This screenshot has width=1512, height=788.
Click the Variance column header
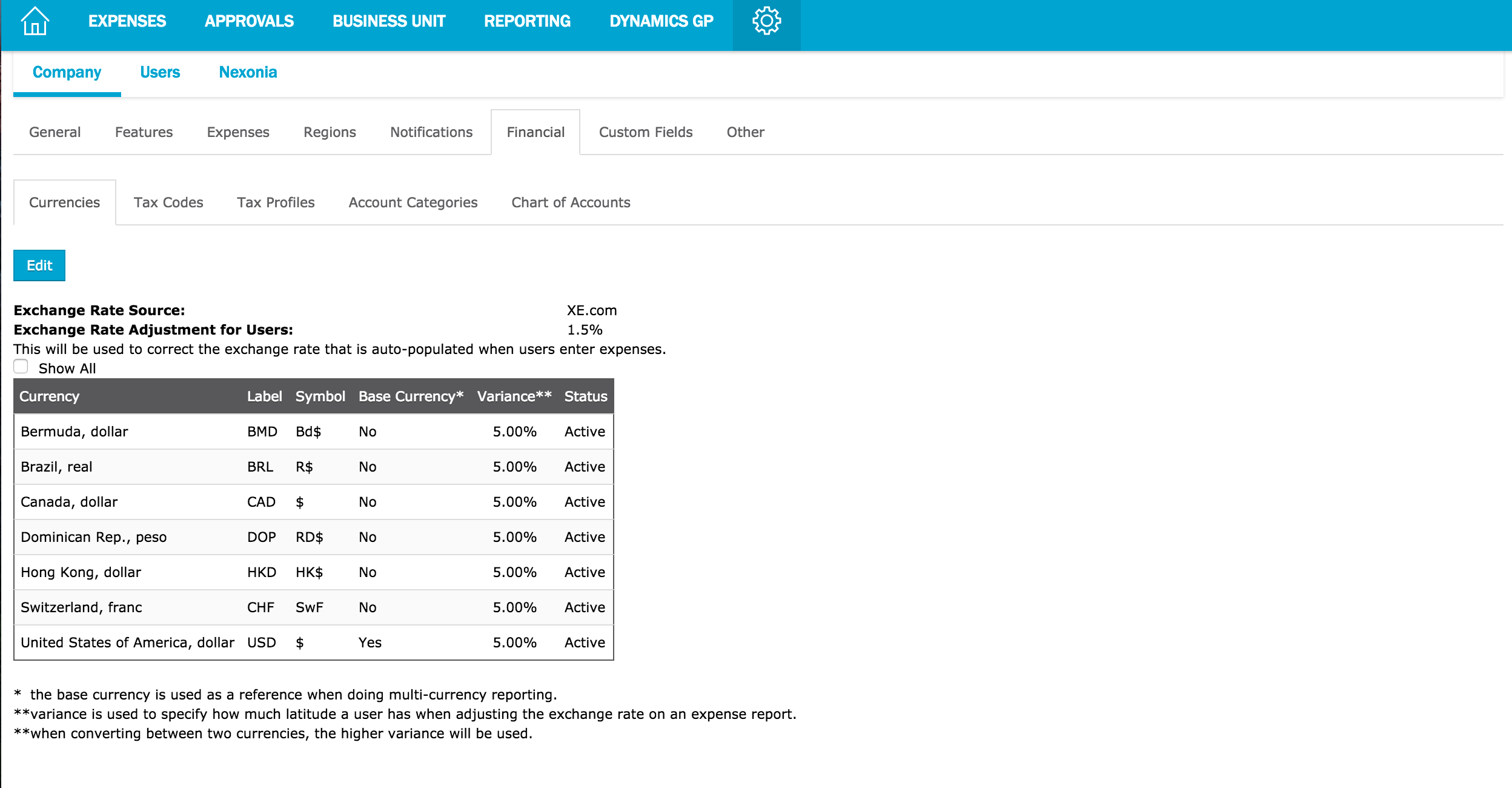514,396
